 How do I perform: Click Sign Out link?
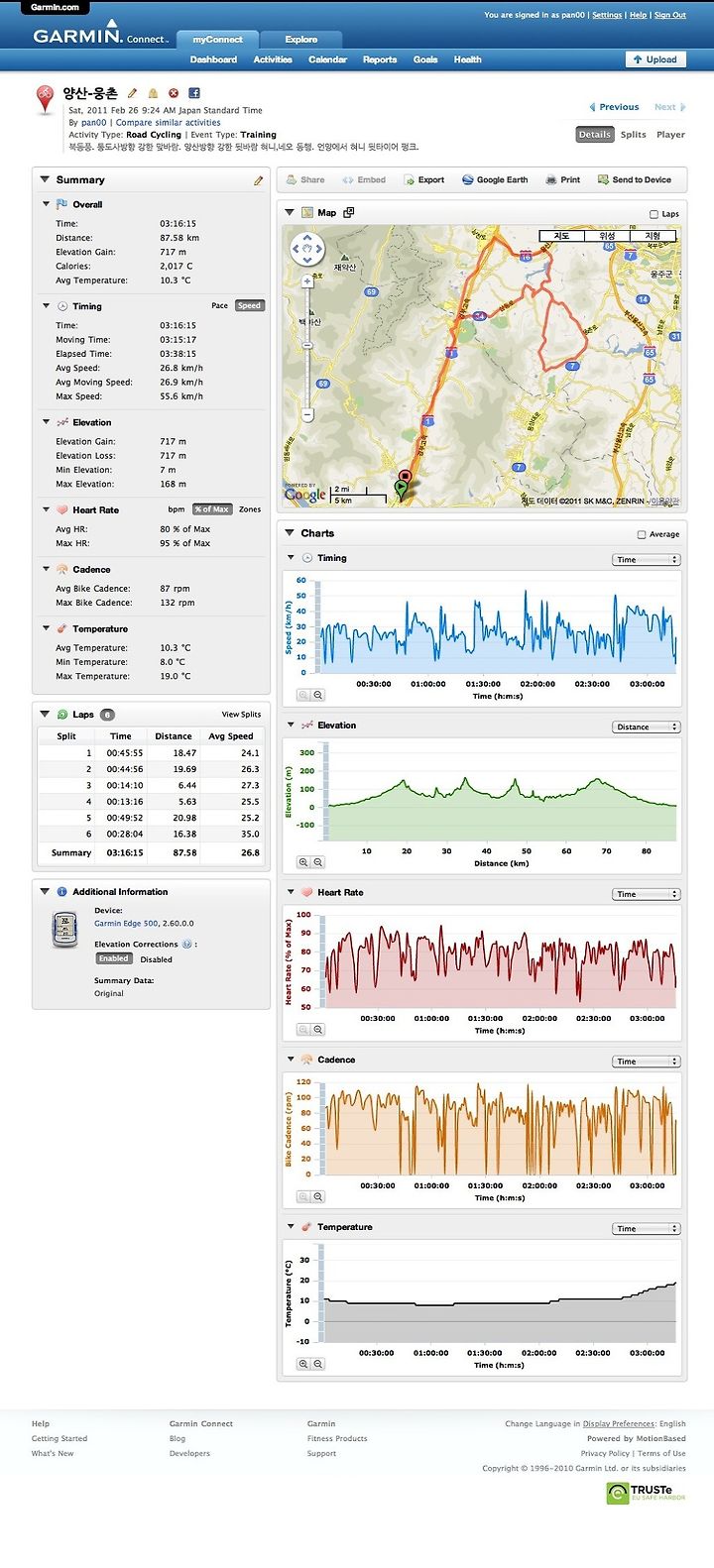point(670,16)
